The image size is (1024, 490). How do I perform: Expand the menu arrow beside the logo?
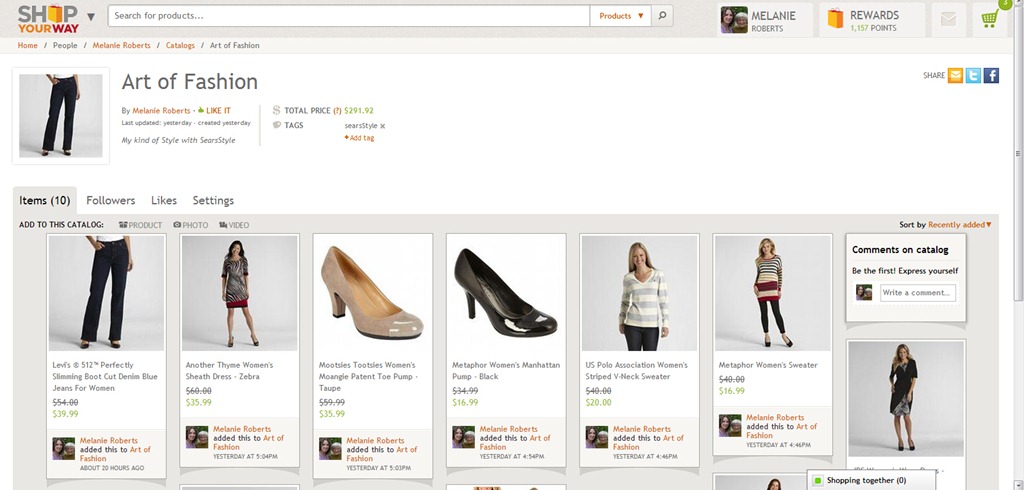[91, 17]
